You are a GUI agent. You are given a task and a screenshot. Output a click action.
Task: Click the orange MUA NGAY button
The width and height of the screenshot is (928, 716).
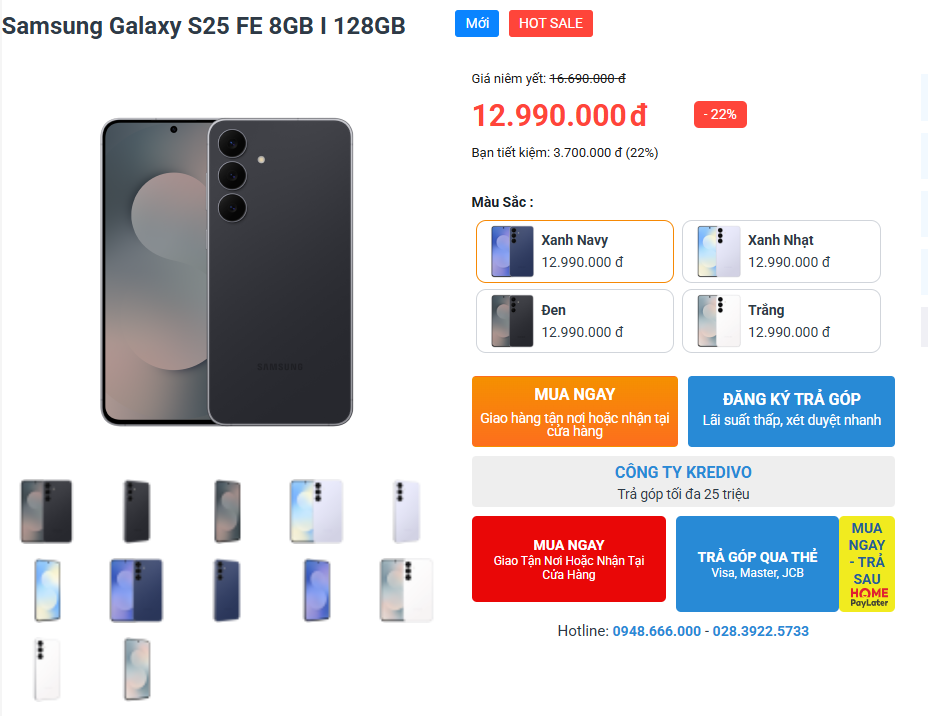coord(574,411)
